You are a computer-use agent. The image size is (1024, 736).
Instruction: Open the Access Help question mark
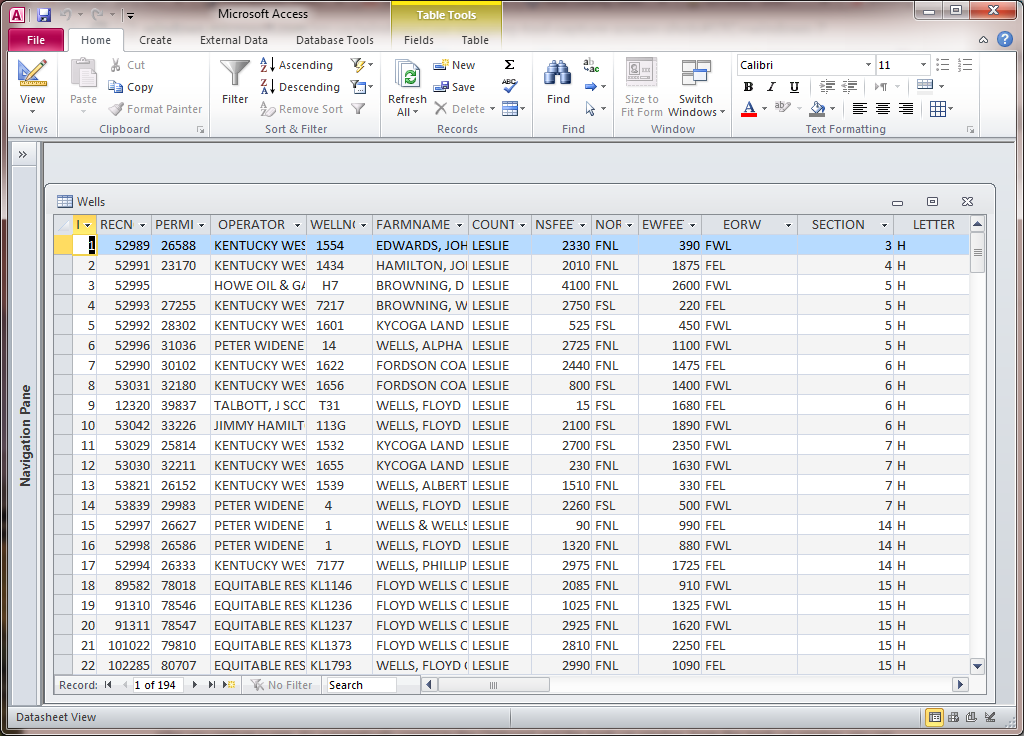click(1004, 40)
